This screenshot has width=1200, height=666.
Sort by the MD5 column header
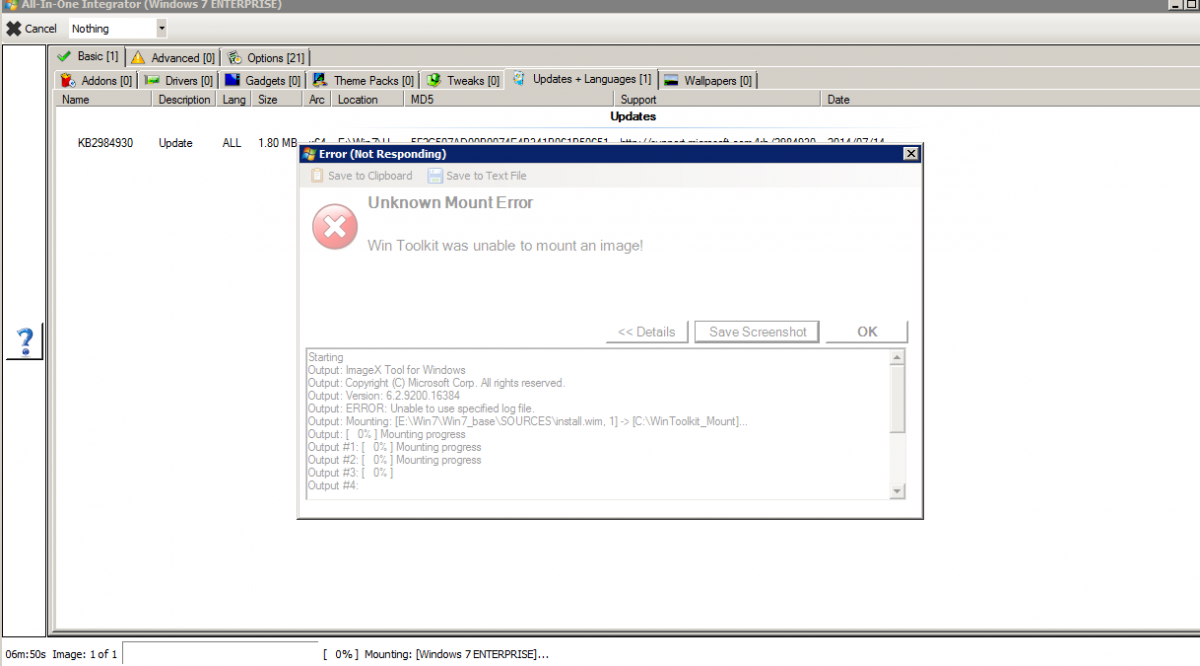pos(510,99)
